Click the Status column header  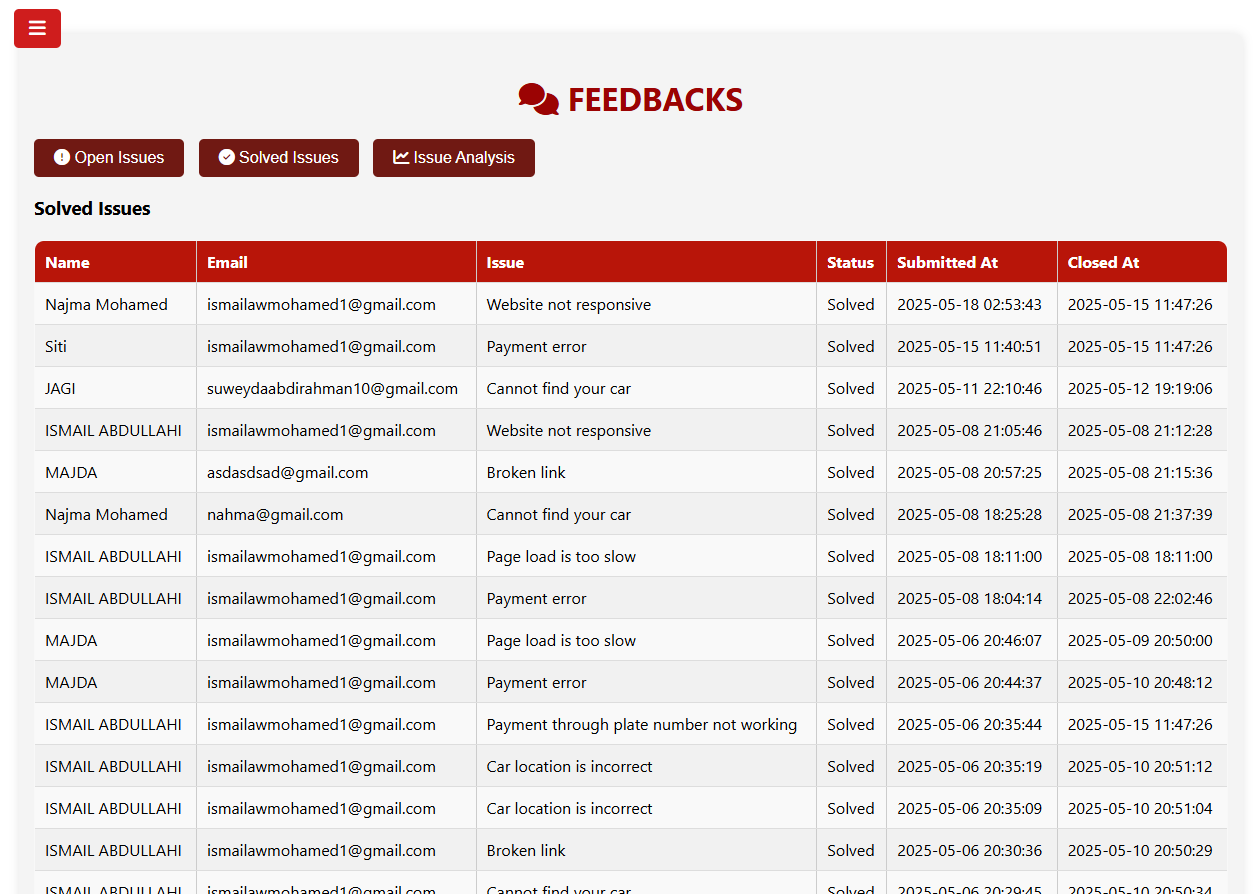coord(852,262)
